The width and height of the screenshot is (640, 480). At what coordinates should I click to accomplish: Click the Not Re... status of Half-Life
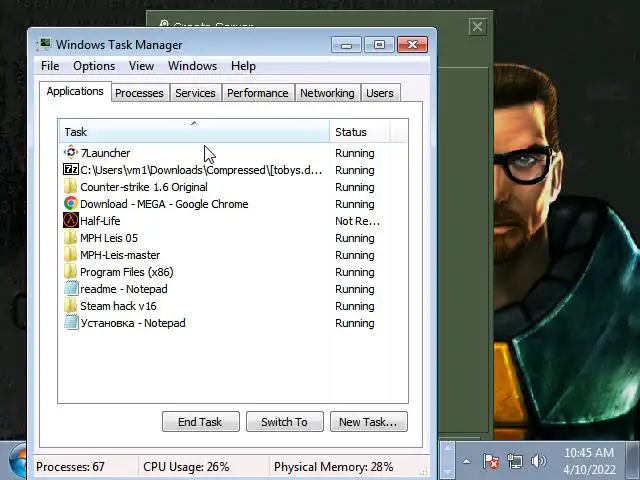[357, 221]
